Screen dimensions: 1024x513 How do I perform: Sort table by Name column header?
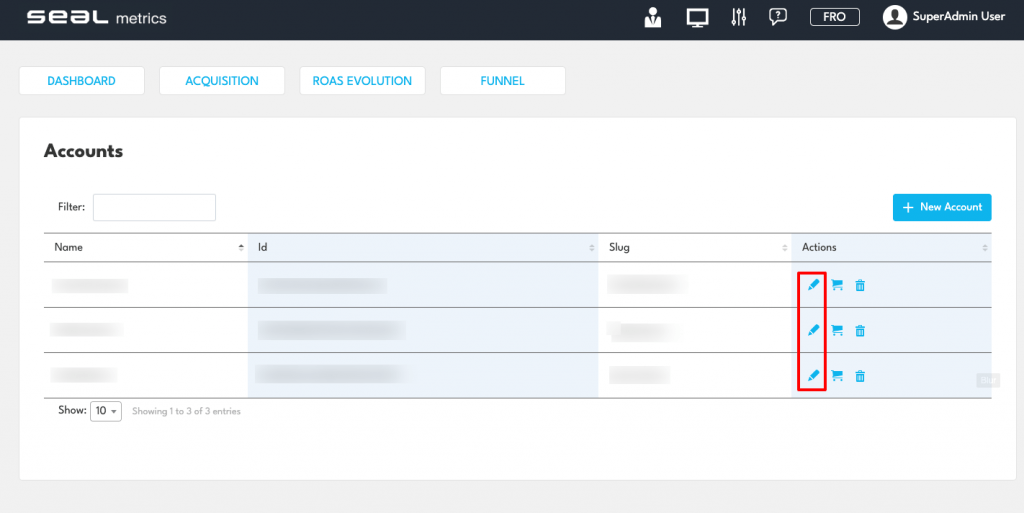[x=145, y=247]
